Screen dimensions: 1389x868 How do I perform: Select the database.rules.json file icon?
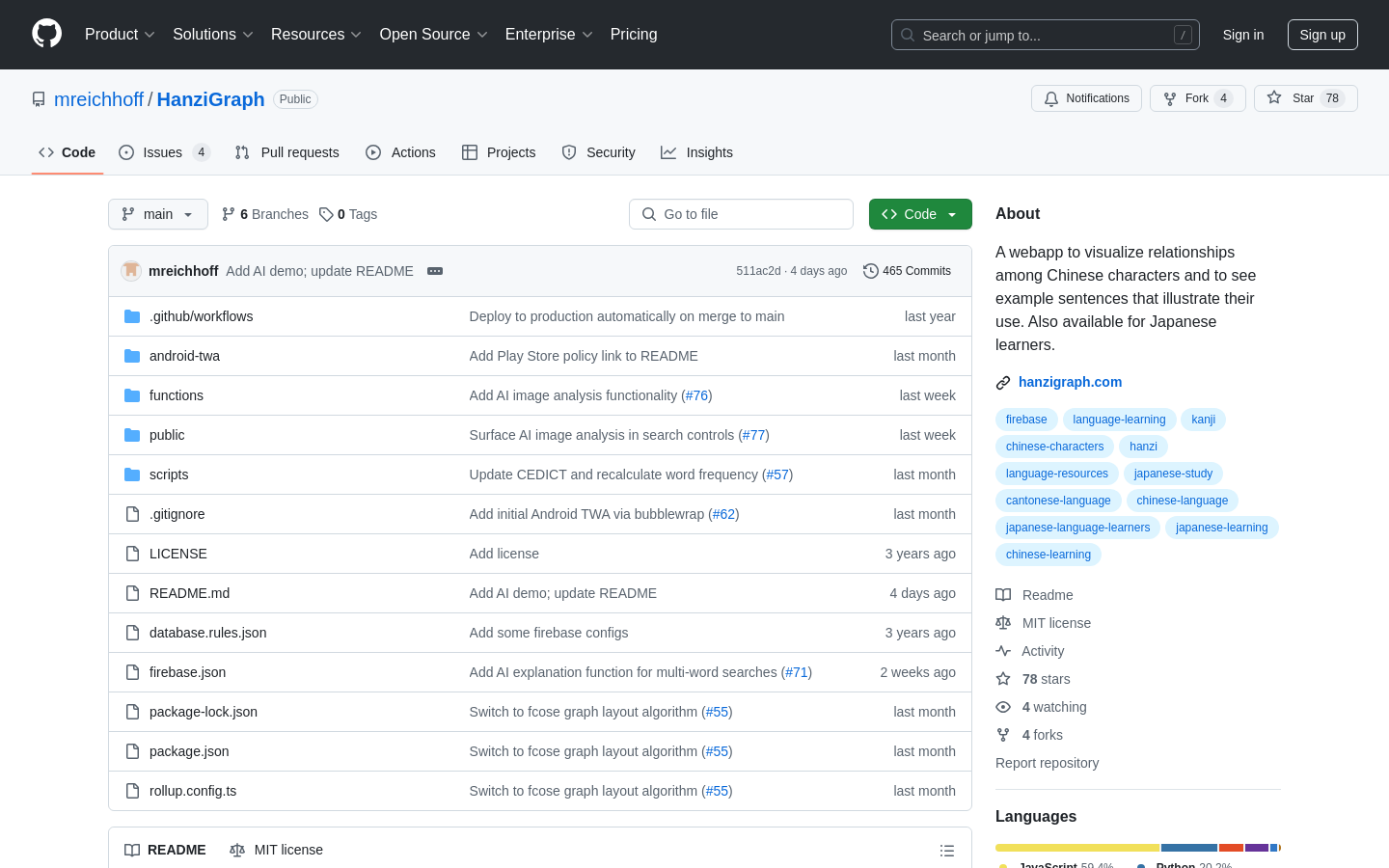click(x=132, y=633)
